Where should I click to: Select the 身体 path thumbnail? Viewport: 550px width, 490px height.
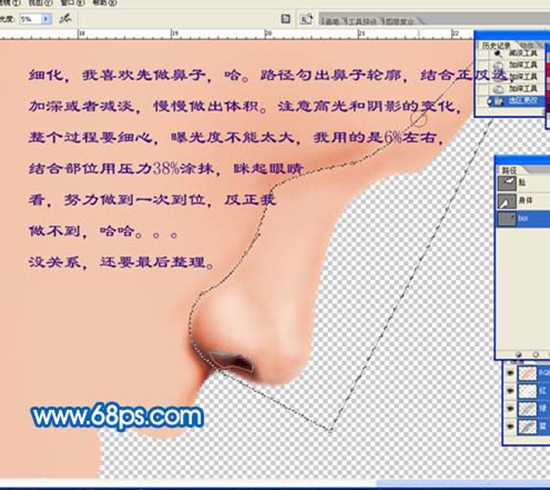tap(507, 201)
